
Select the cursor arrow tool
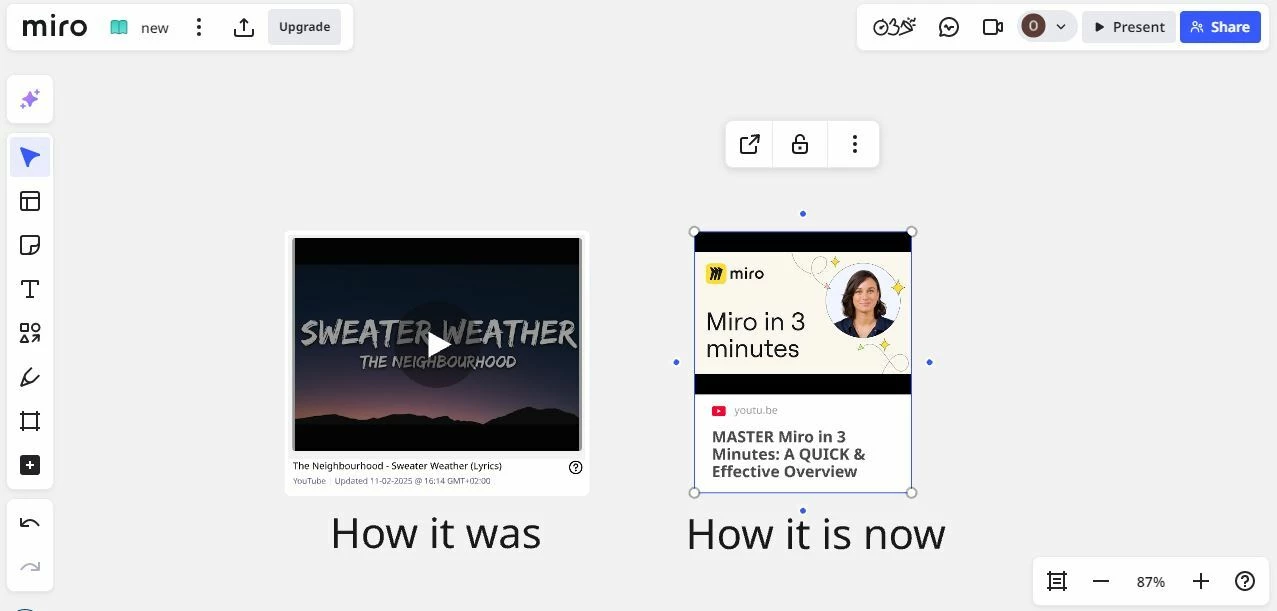point(30,157)
